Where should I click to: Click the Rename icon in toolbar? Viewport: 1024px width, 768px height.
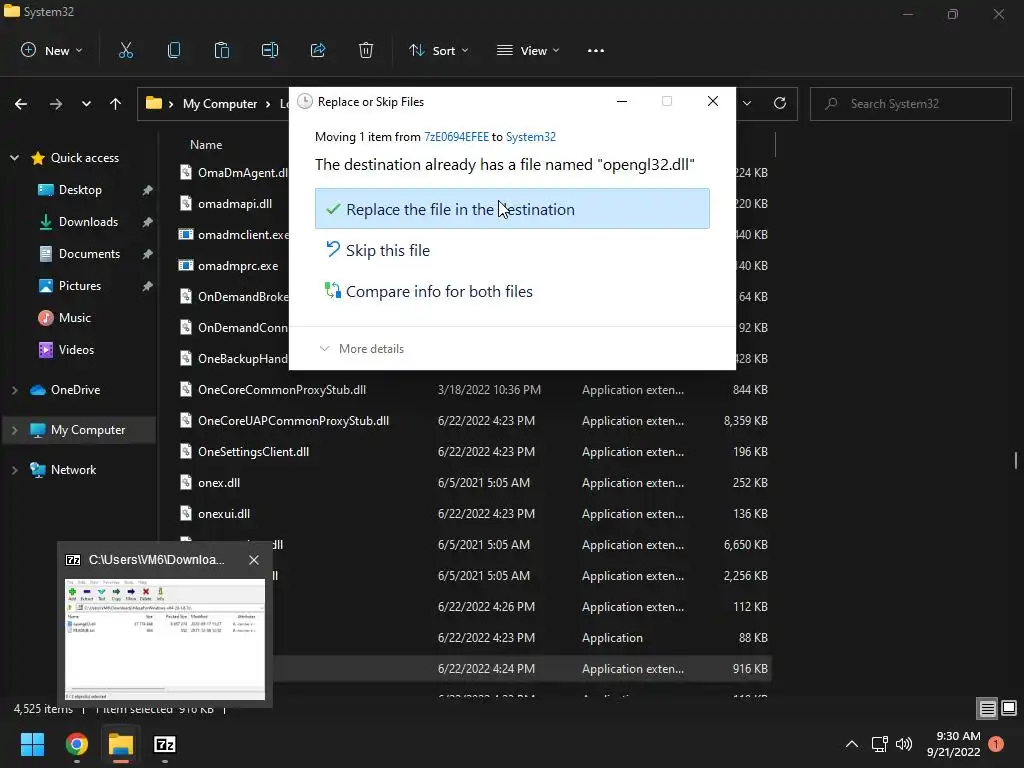pos(270,50)
